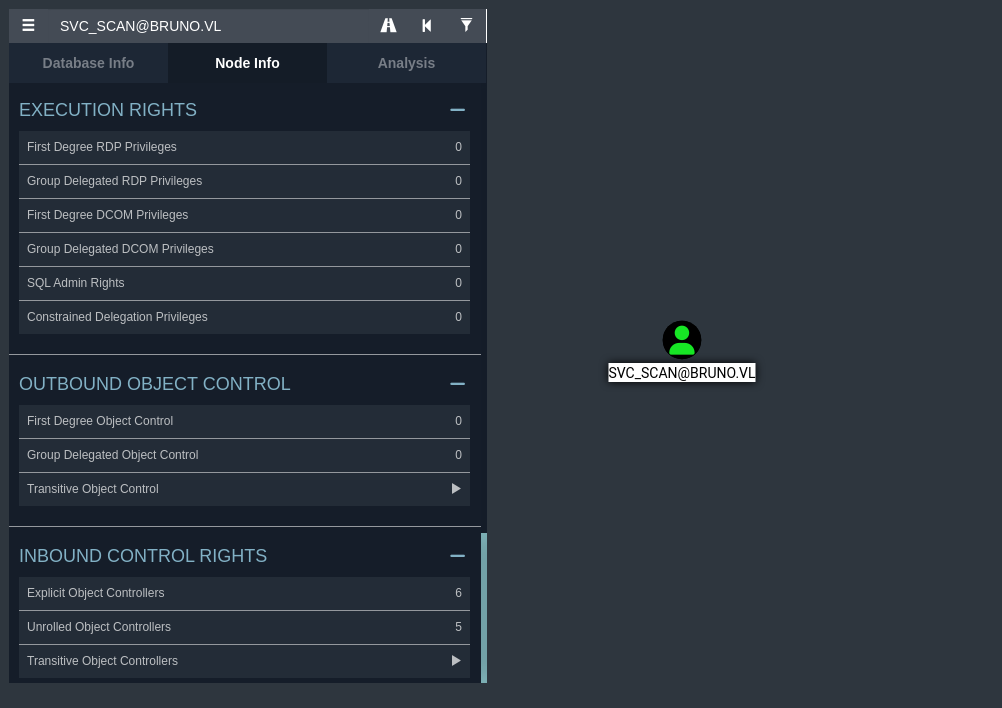Click the node info panel scrollbar
Image resolution: width=1002 pixels, height=708 pixels.
[484, 607]
